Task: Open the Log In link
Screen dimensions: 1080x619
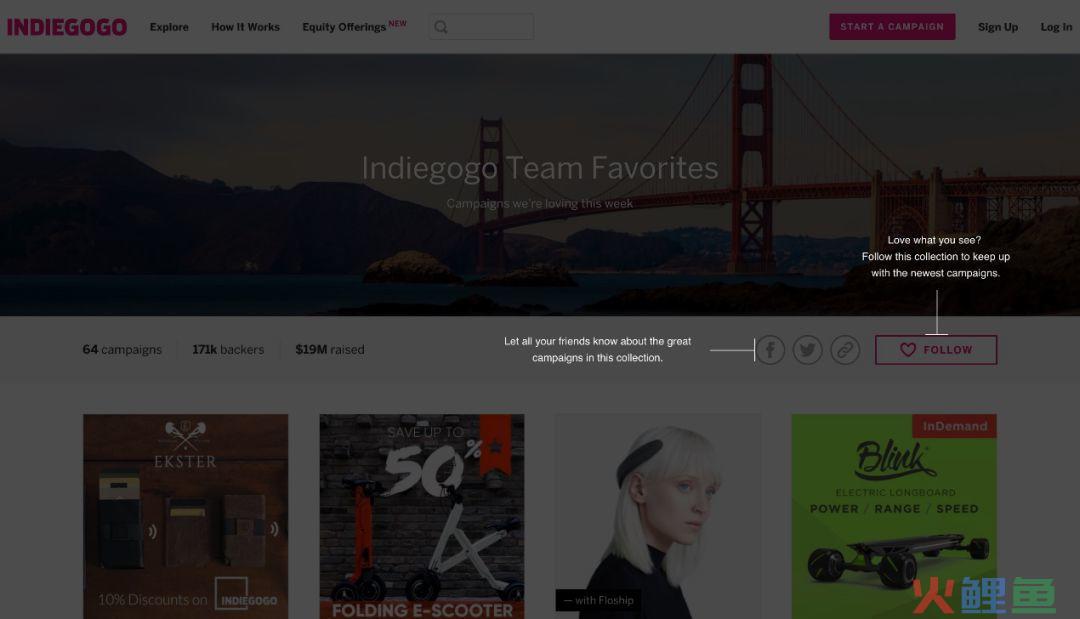Action: 1056,27
